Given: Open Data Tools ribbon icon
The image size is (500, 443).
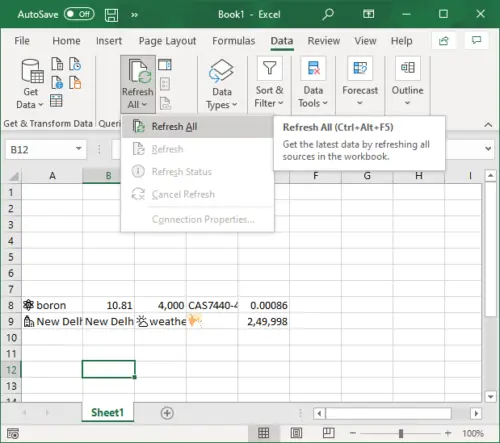Looking at the screenshot, I should [313, 68].
